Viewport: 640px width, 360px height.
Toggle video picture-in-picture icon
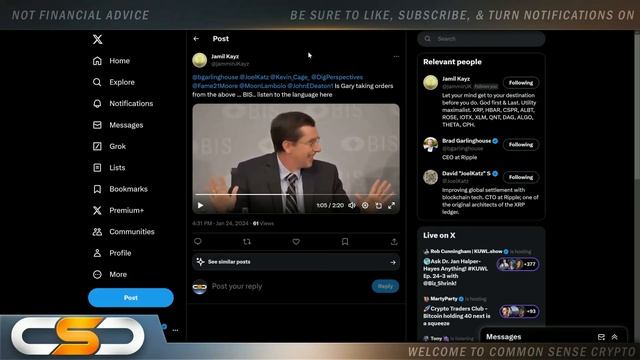click(378, 205)
